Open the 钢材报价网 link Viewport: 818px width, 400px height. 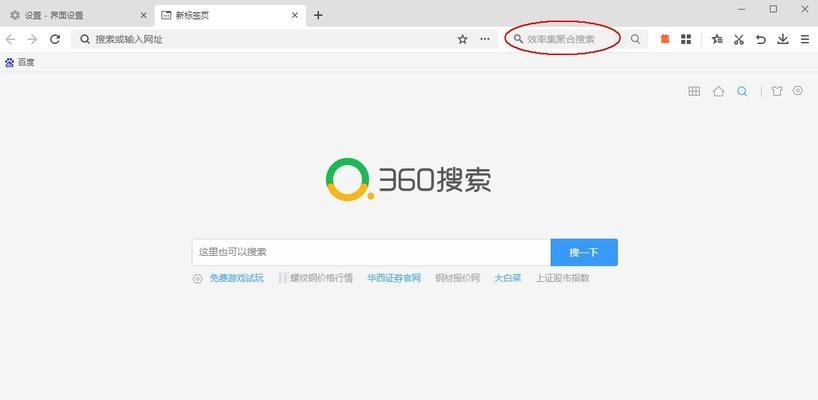458,278
